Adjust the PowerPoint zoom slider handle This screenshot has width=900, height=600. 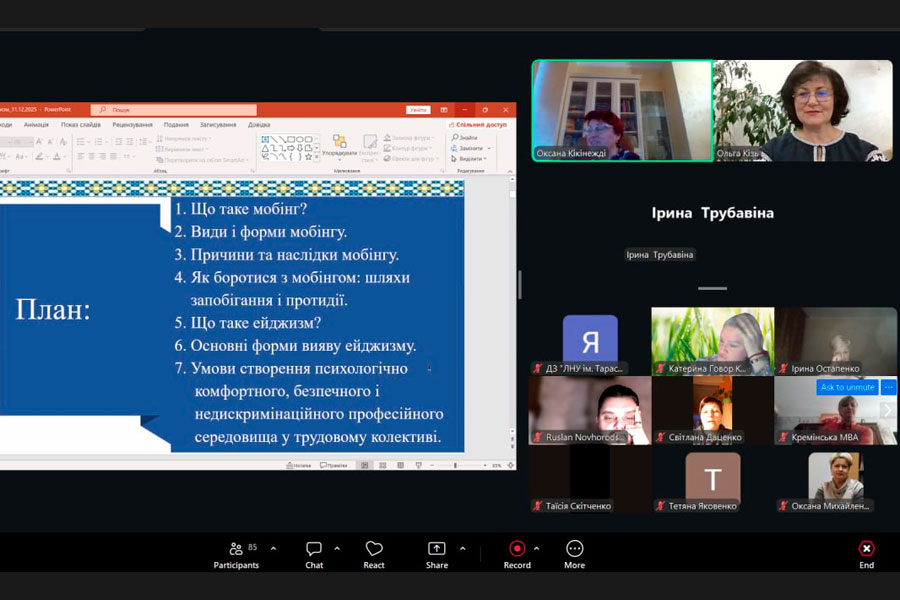click(x=455, y=465)
